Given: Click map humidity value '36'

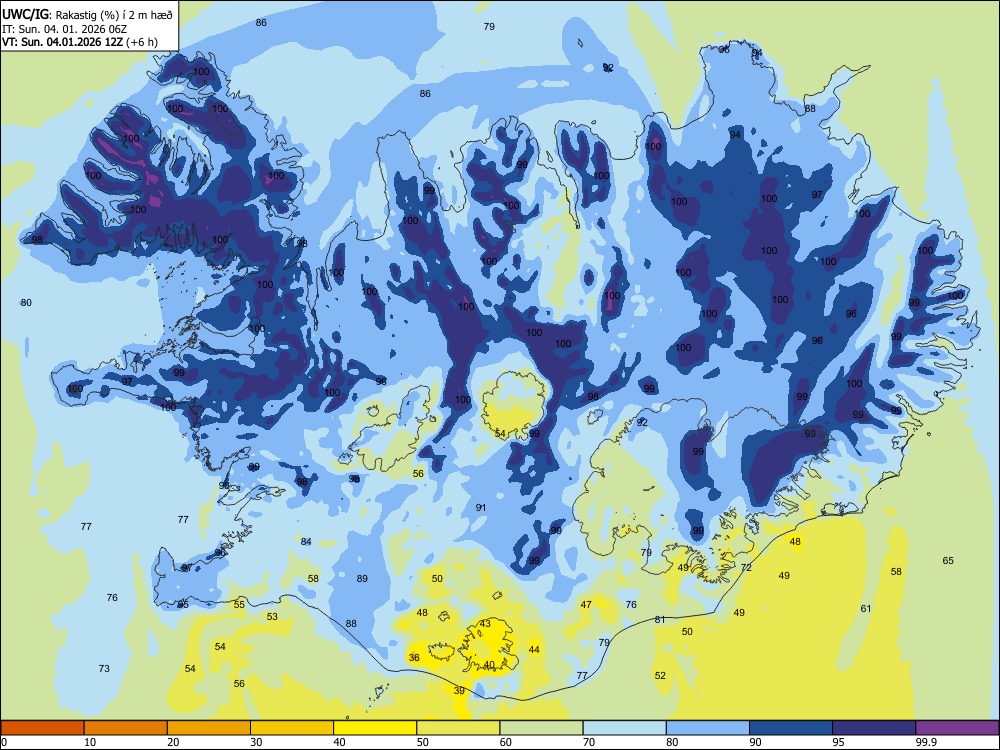Looking at the screenshot, I should 414,658.
